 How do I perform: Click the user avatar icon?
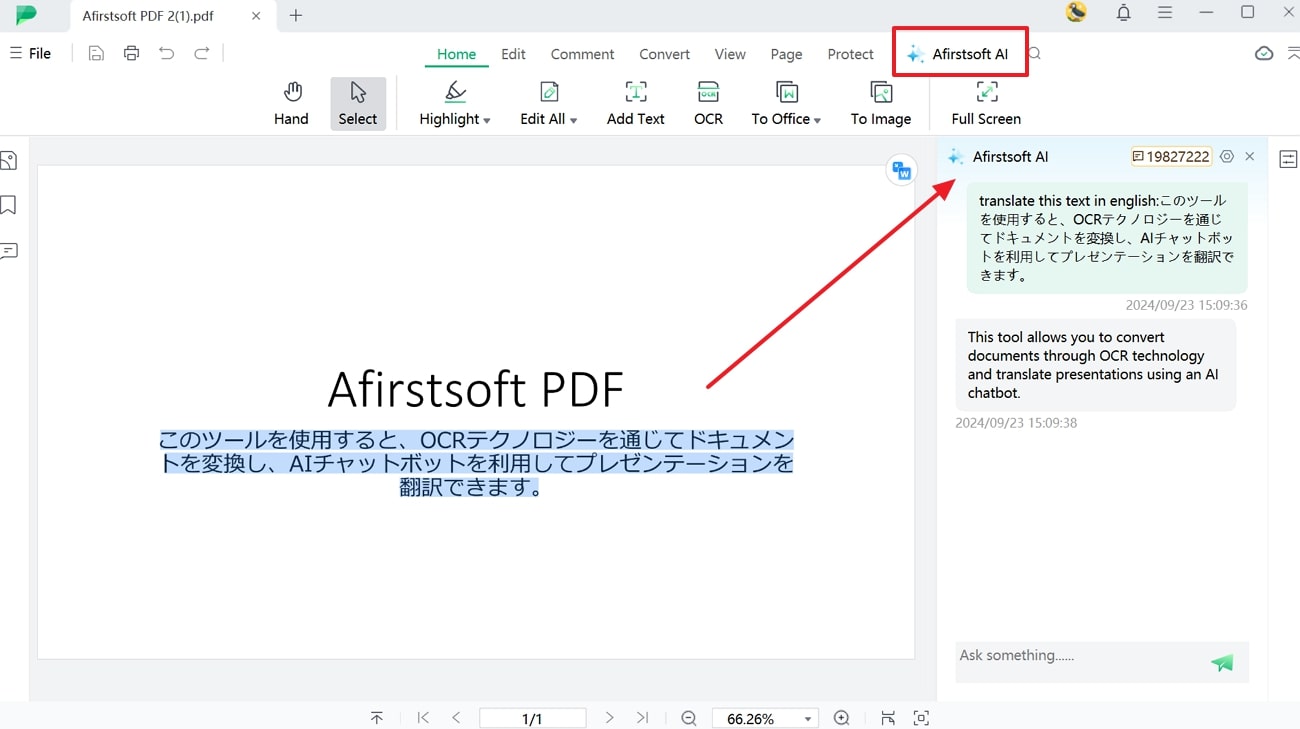pos(1076,12)
